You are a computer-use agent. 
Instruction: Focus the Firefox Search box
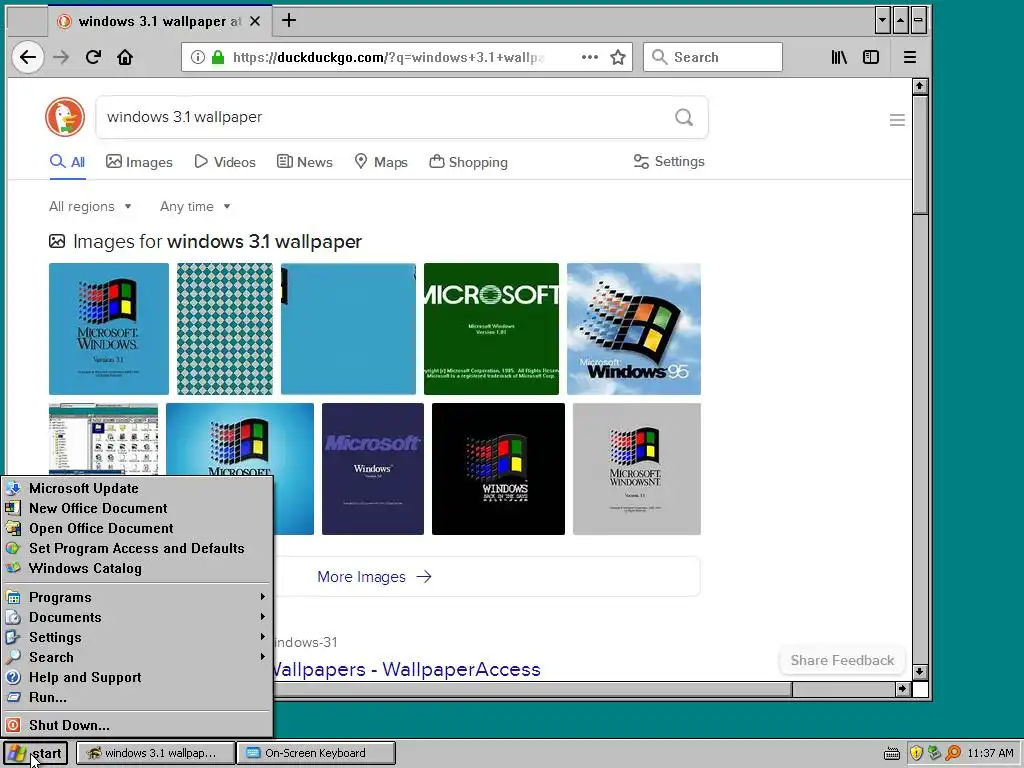(x=712, y=57)
